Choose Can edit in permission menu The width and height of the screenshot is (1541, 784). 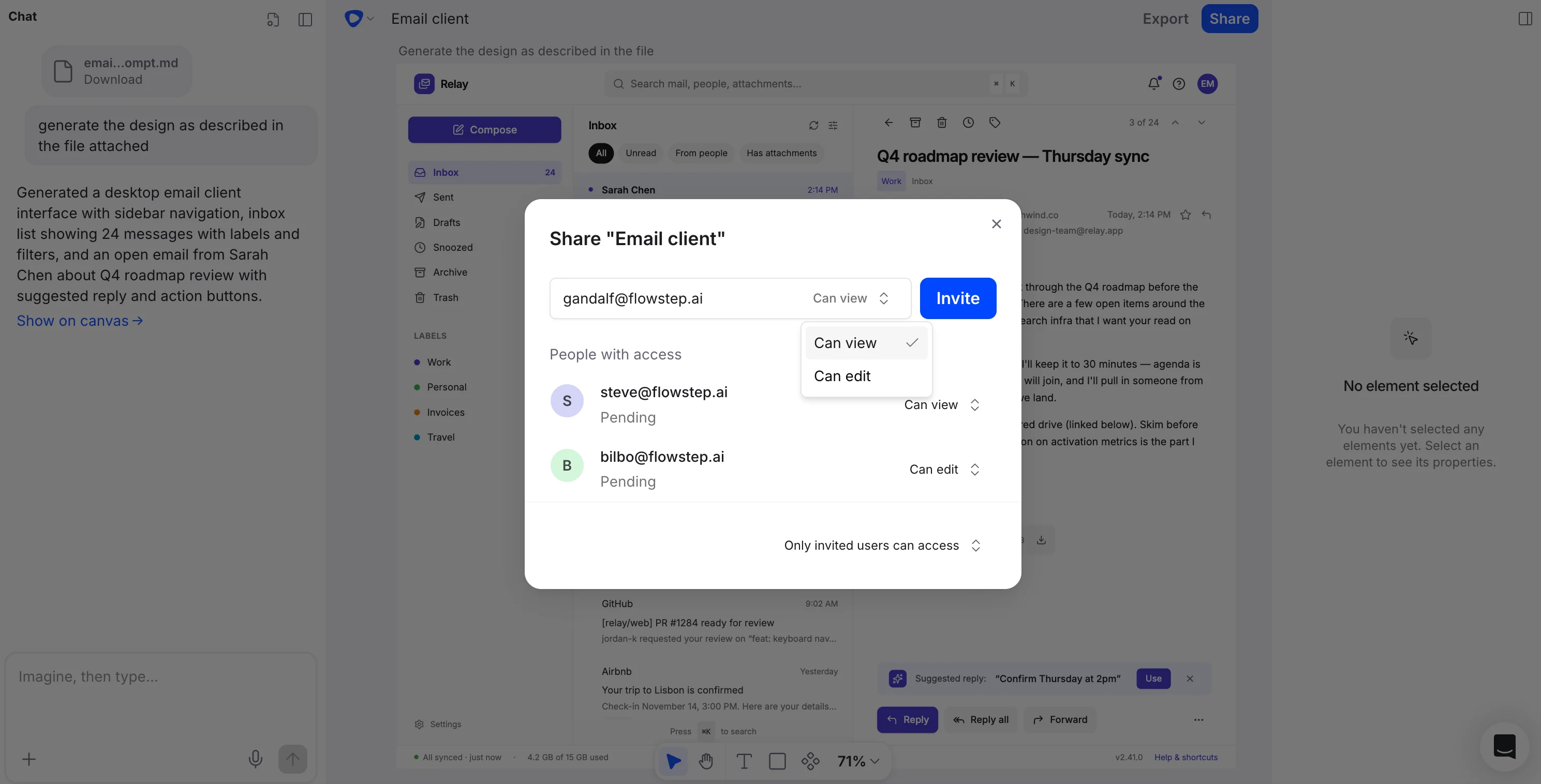pos(866,375)
